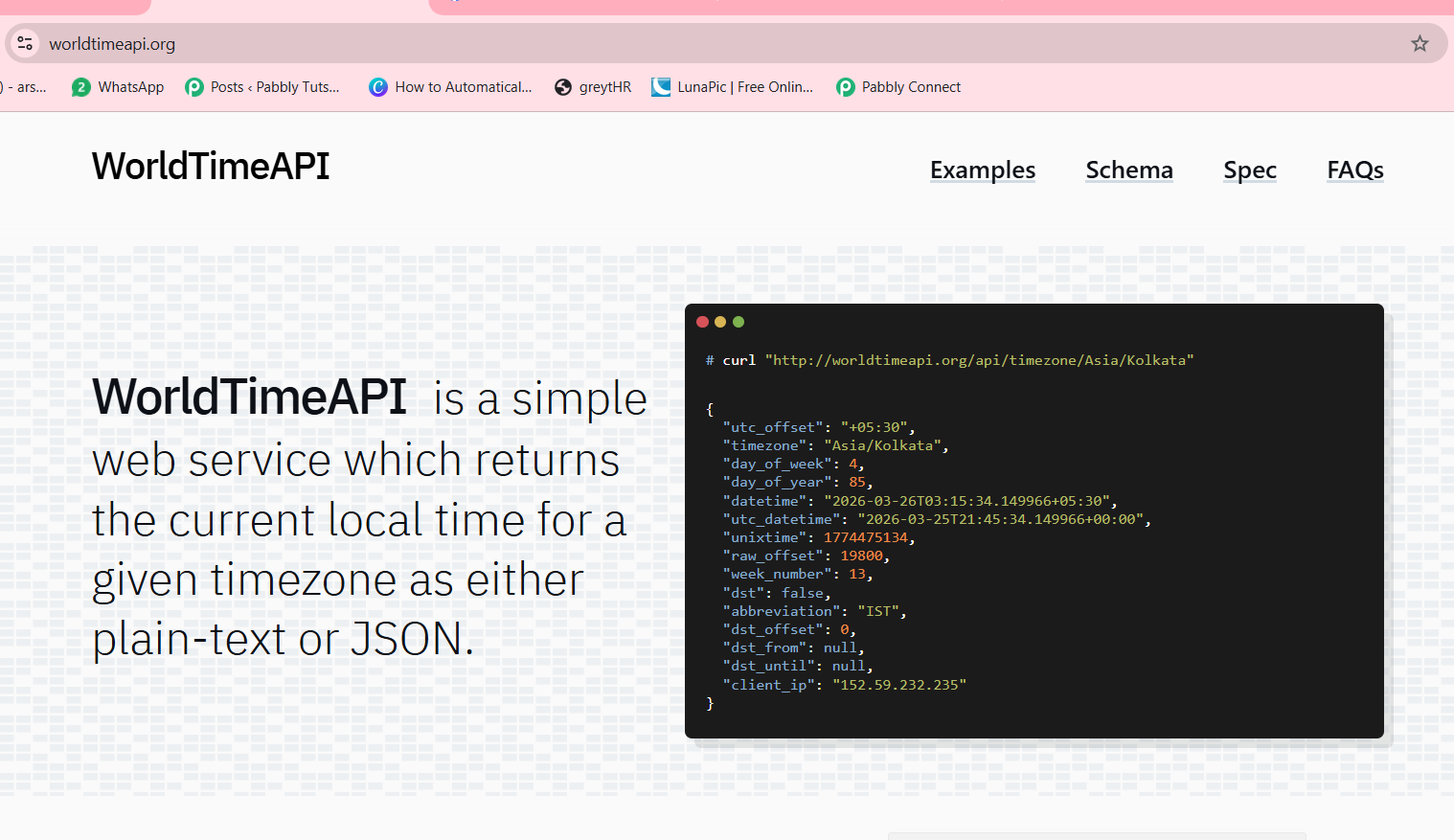This screenshot has height=840, width=1454.
Task: Open the How to Automatical... bookmark
Action: click(450, 87)
